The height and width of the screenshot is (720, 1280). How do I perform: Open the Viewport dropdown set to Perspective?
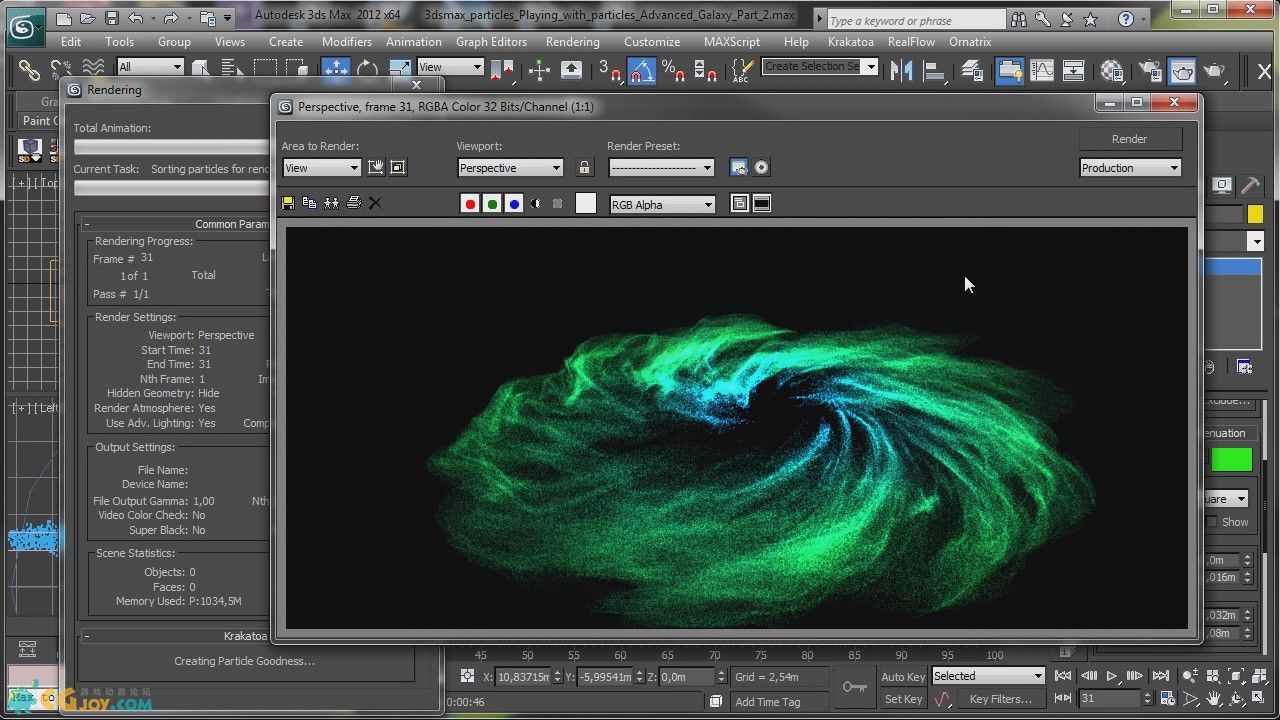tap(510, 168)
